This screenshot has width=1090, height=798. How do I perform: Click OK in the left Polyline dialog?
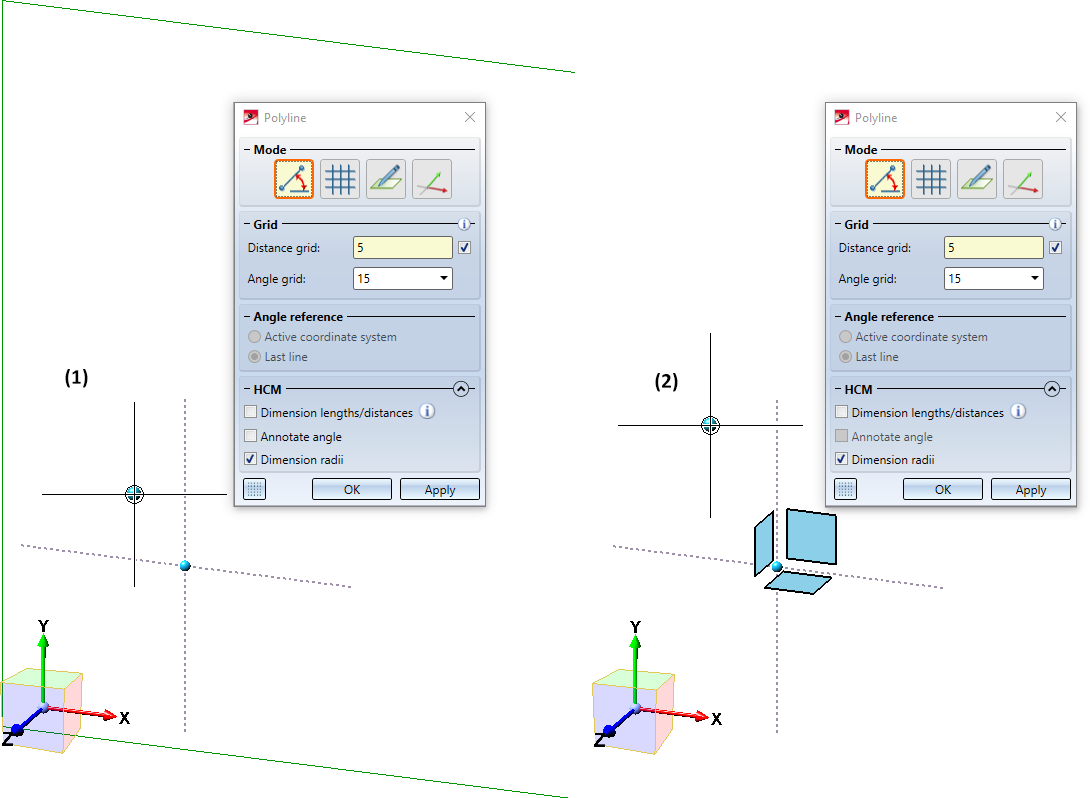pos(352,489)
